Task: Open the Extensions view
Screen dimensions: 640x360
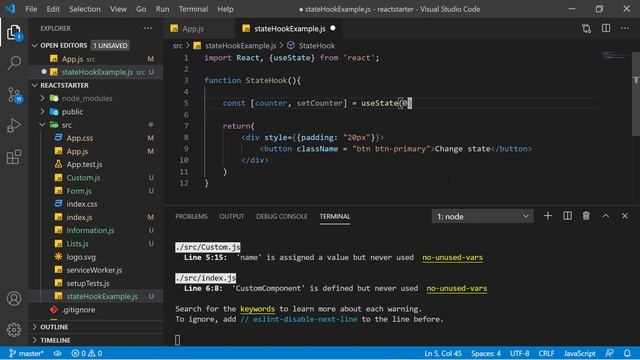Action: pos(14,157)
